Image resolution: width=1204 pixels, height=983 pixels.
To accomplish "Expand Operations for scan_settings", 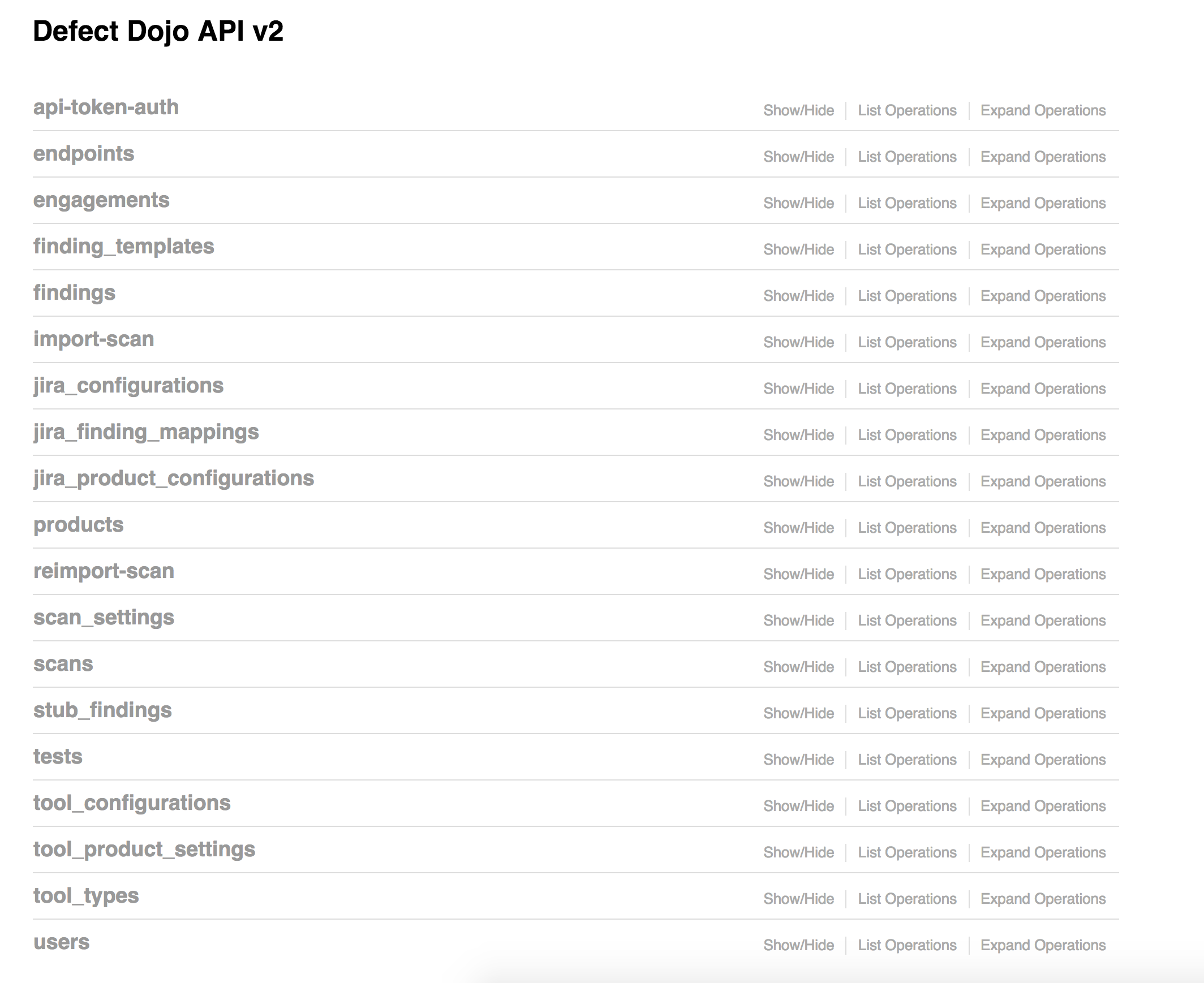I will 1043,620.
